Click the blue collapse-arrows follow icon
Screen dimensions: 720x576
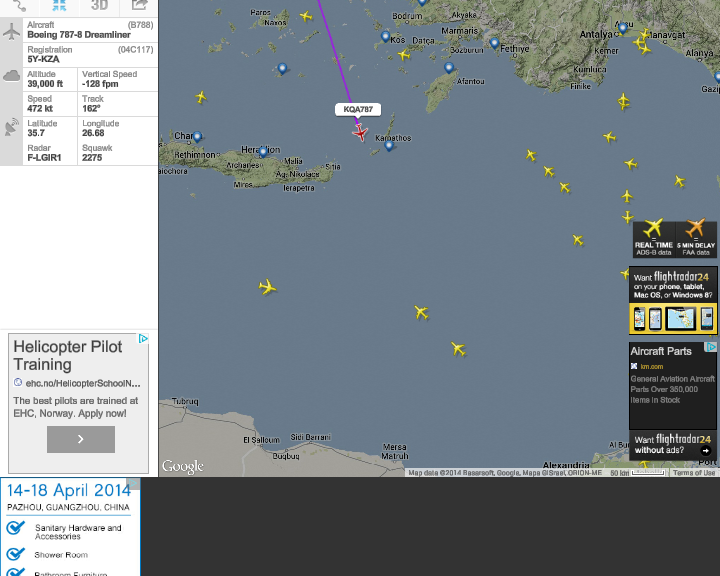59,5
